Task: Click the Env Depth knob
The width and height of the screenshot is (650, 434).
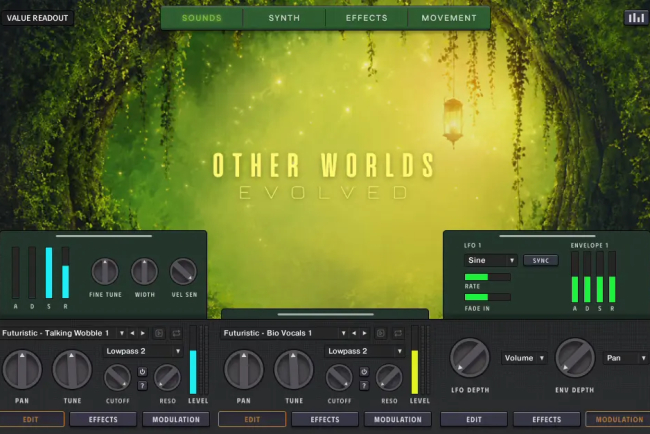Action: 575,358
